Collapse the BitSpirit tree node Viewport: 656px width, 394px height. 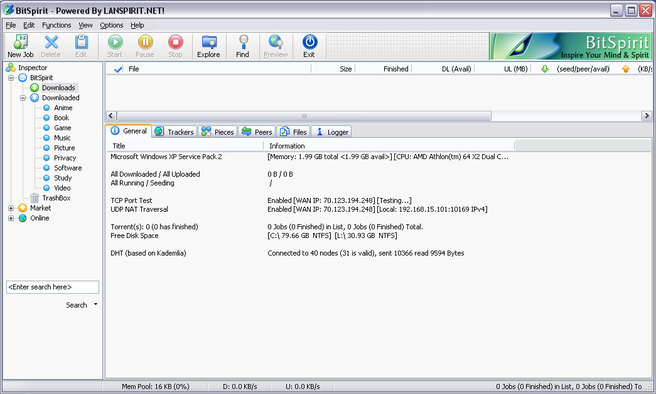(11, 78)
